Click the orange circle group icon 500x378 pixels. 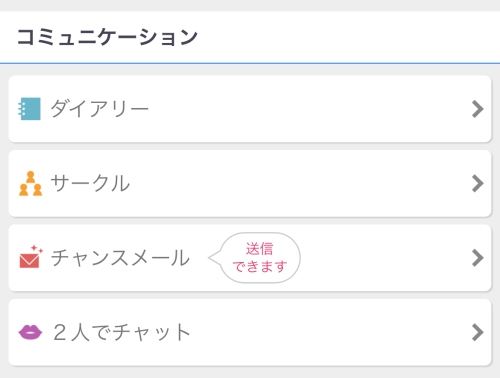click(x=30, y=183)
